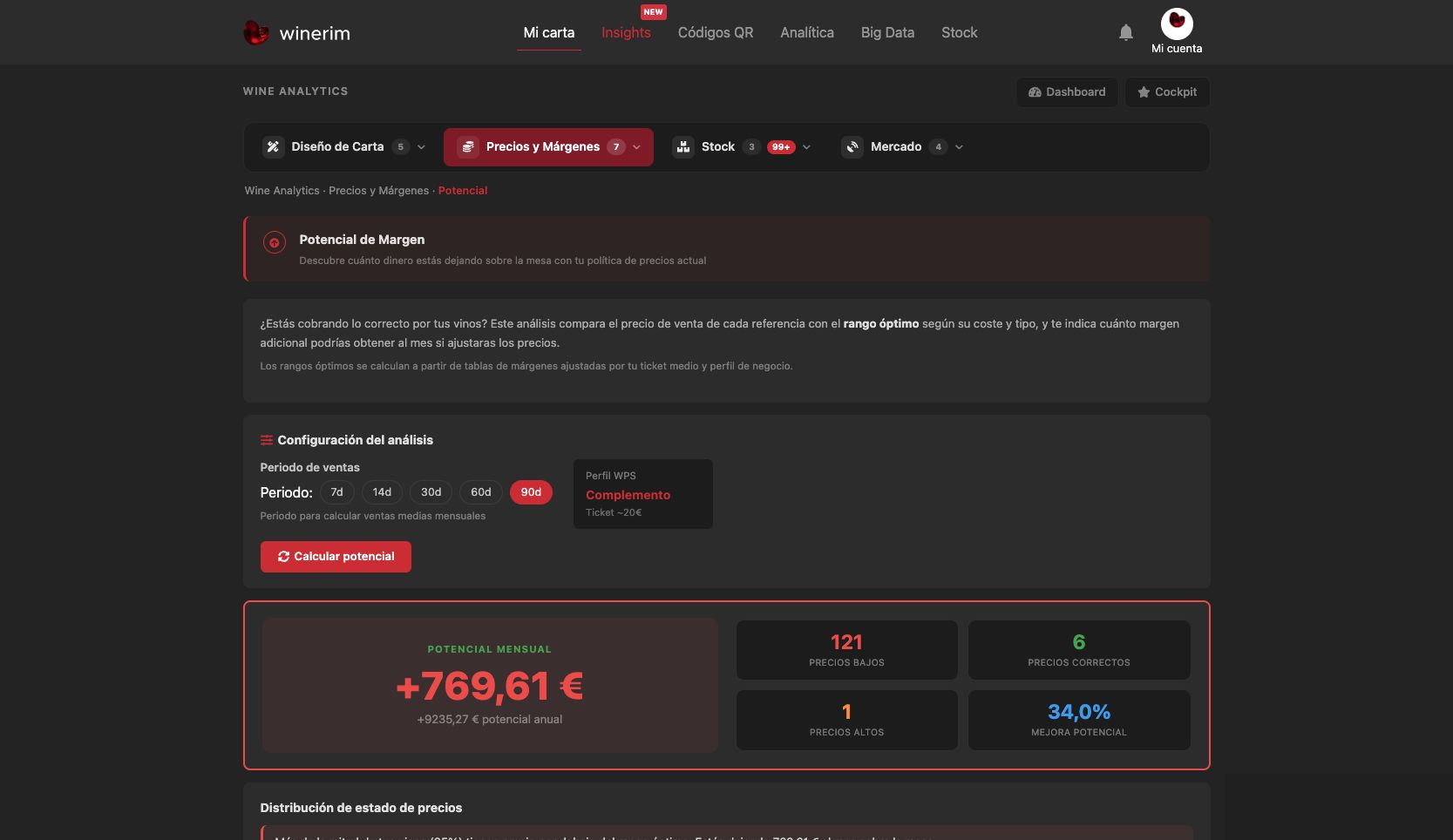Click the Perfil WPS Complemento box
Screen dimensions: 1453x840
coord(643,494)
